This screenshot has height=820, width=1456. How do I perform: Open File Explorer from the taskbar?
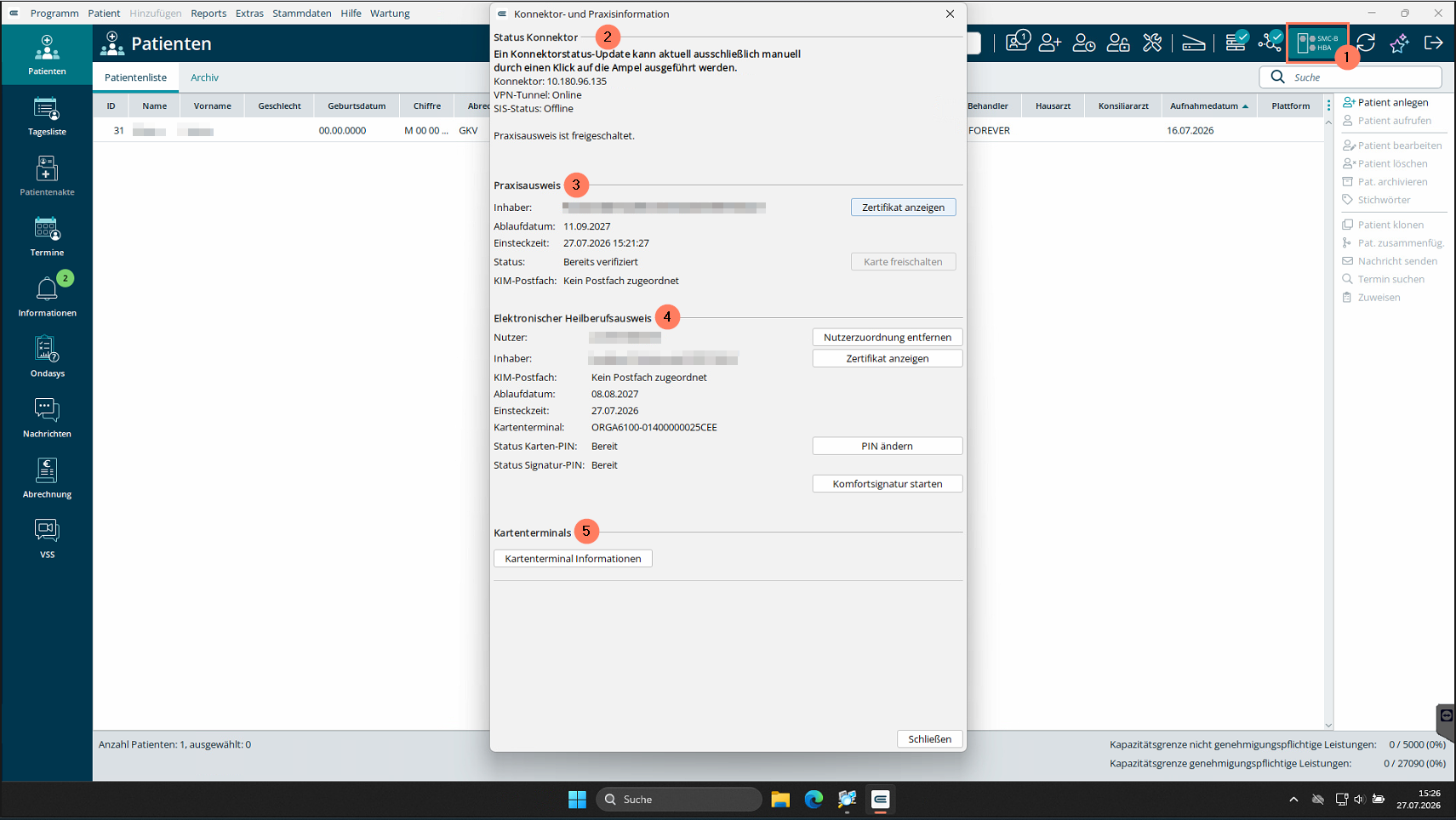coord(780,800)
